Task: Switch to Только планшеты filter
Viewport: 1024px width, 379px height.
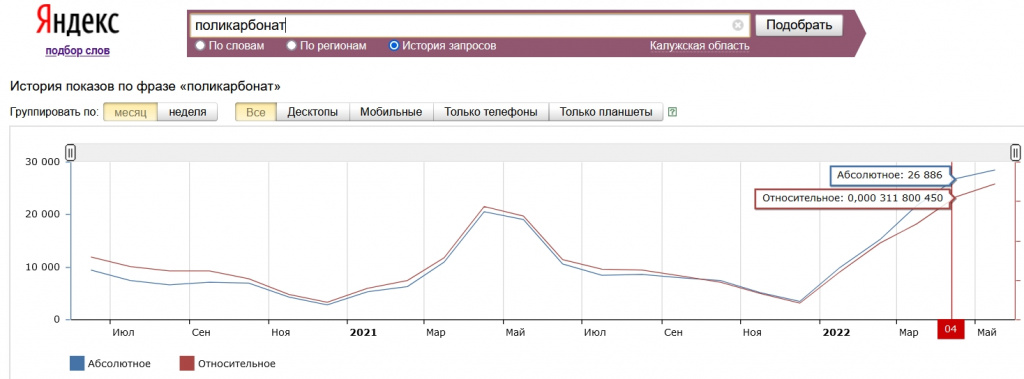Action: 606,112
